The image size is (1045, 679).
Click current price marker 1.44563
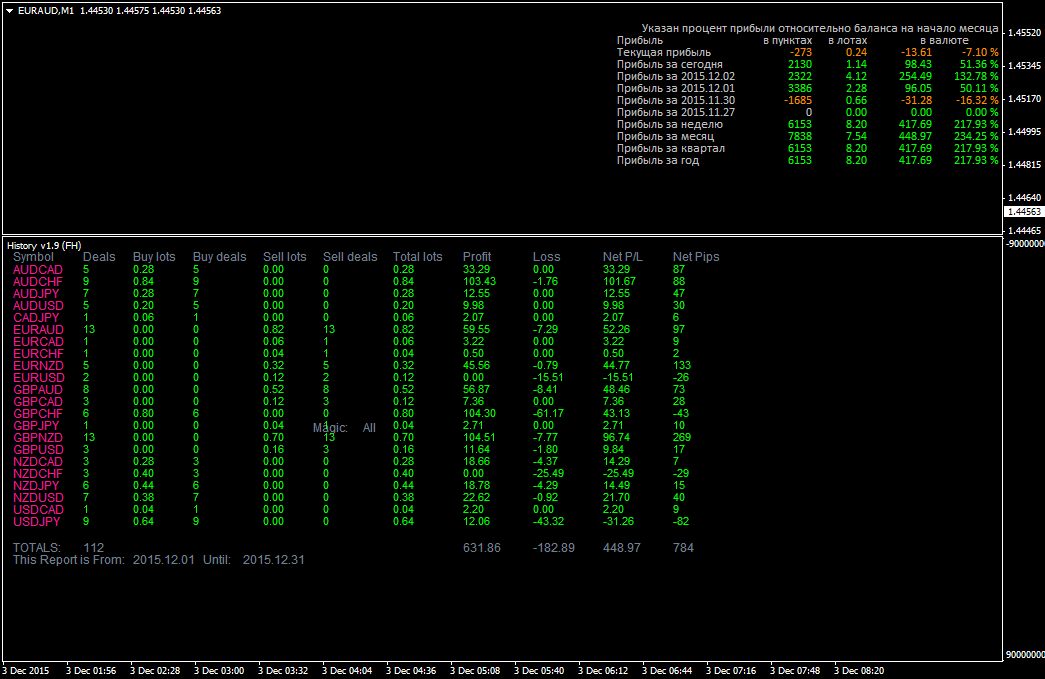click(1024, 212)
